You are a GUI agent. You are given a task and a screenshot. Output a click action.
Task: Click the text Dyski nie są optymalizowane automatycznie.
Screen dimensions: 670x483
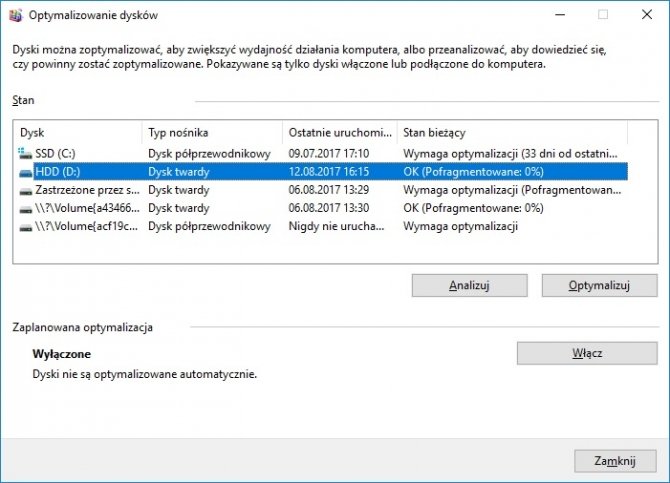pos(144,374)
